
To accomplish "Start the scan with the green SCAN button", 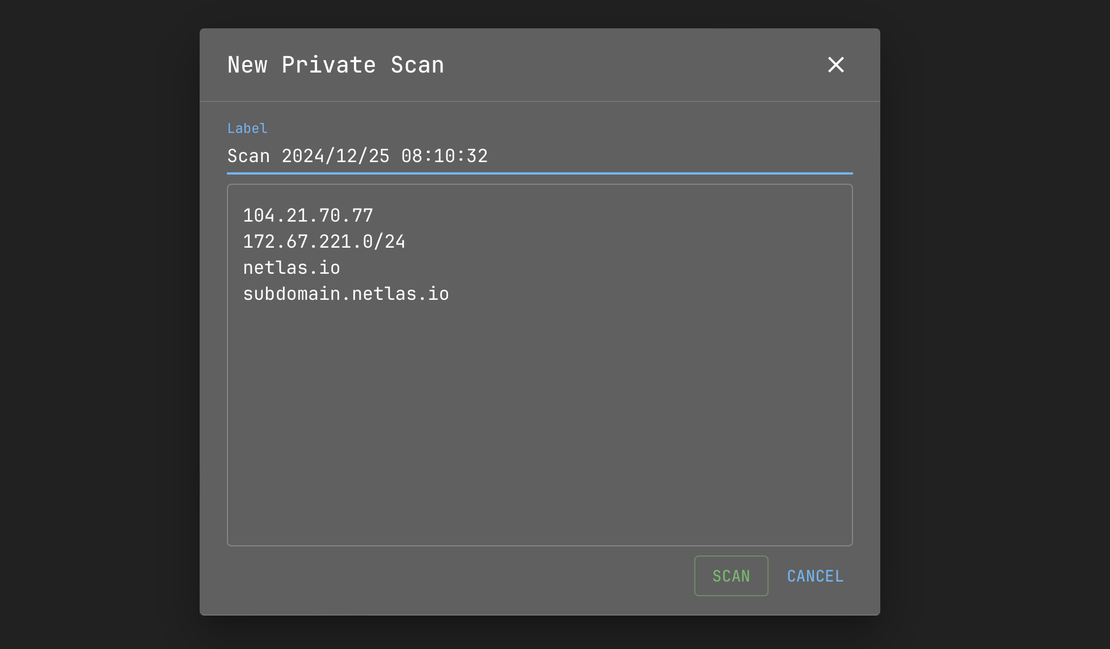I will tap(731, 576).
